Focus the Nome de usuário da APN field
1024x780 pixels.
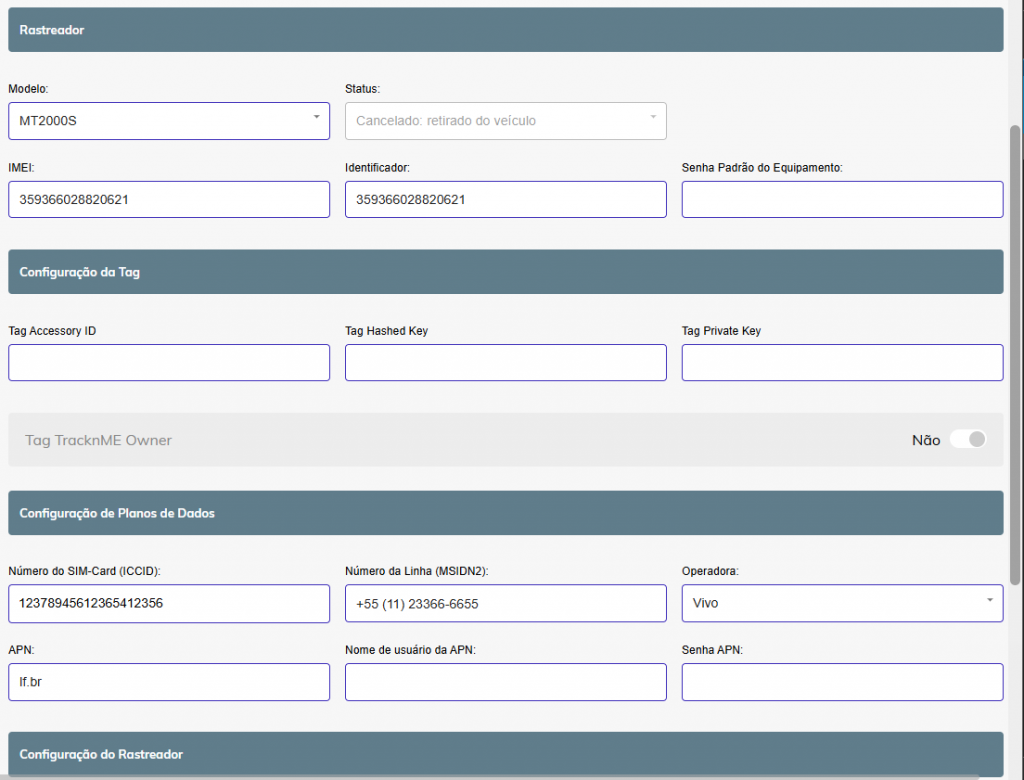coord(505,682)
